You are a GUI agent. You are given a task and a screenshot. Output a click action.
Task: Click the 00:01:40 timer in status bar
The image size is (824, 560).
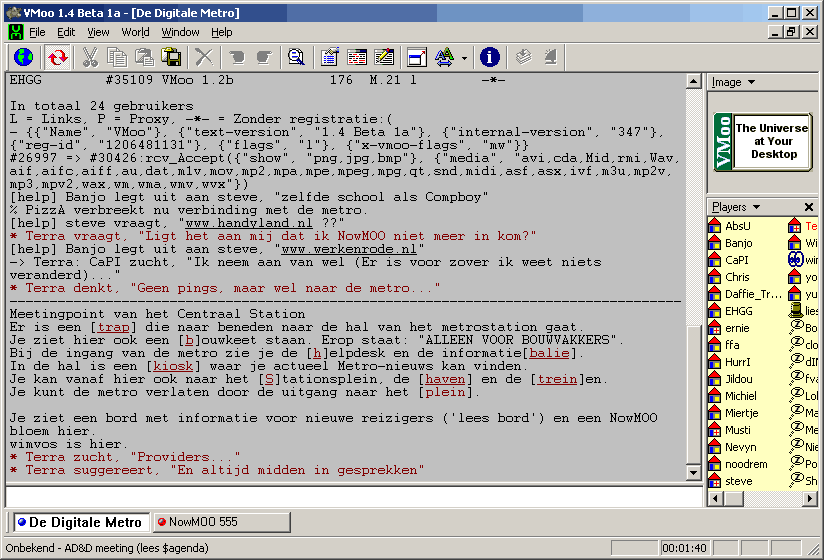pyautogui.click(x=684, y=548)
